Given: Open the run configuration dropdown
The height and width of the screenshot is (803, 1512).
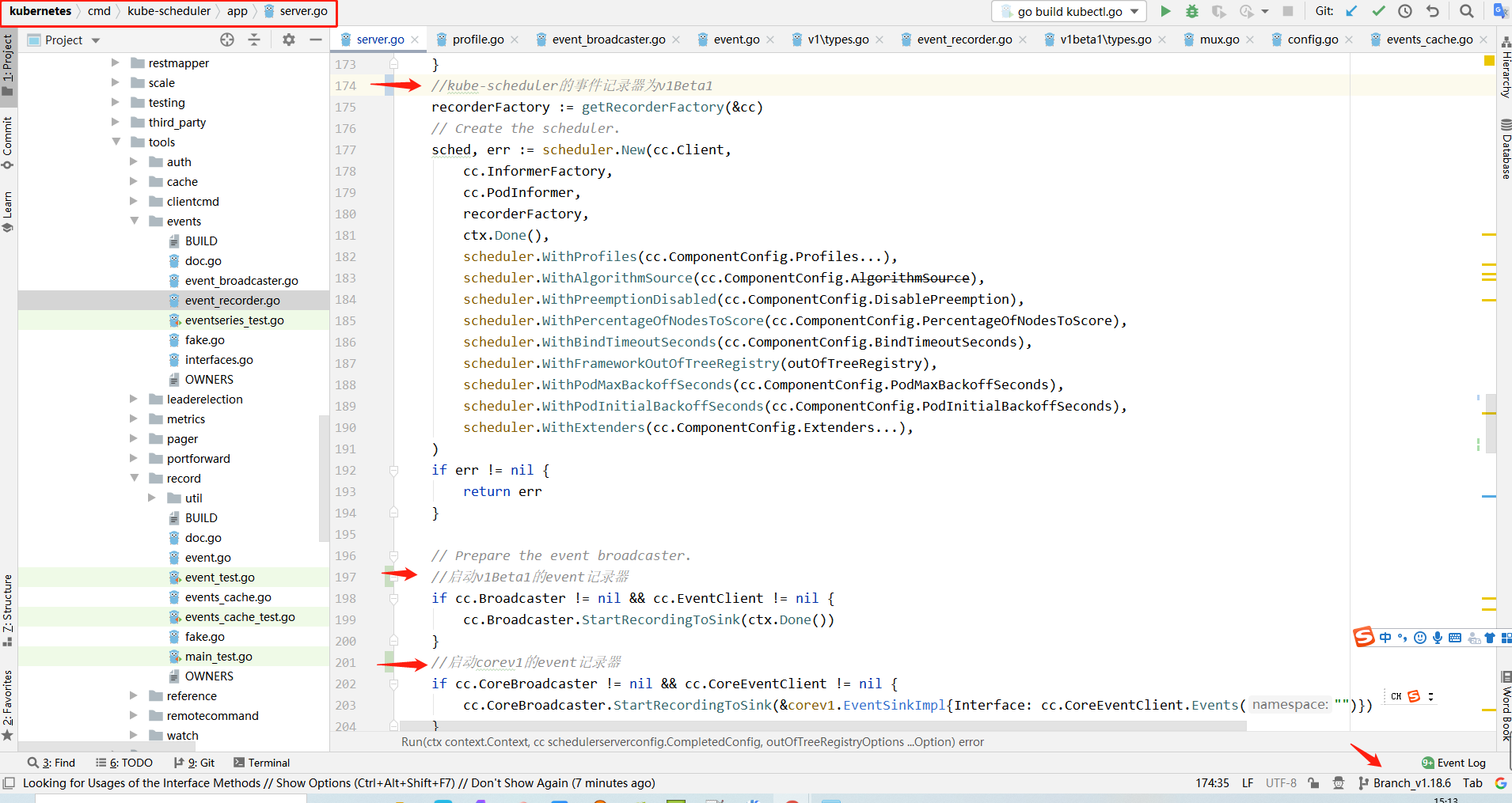Looking at the screenshot, I should tap(1069, 11).
